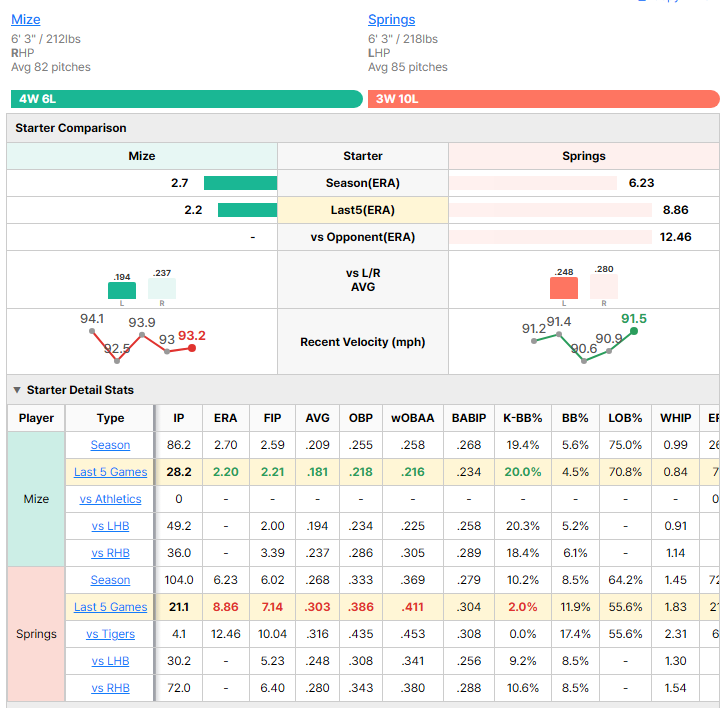This screenshot has width=726, height=708.
Task: Click Mize's Last5 ERA green bar
Action: coord(247,210)
